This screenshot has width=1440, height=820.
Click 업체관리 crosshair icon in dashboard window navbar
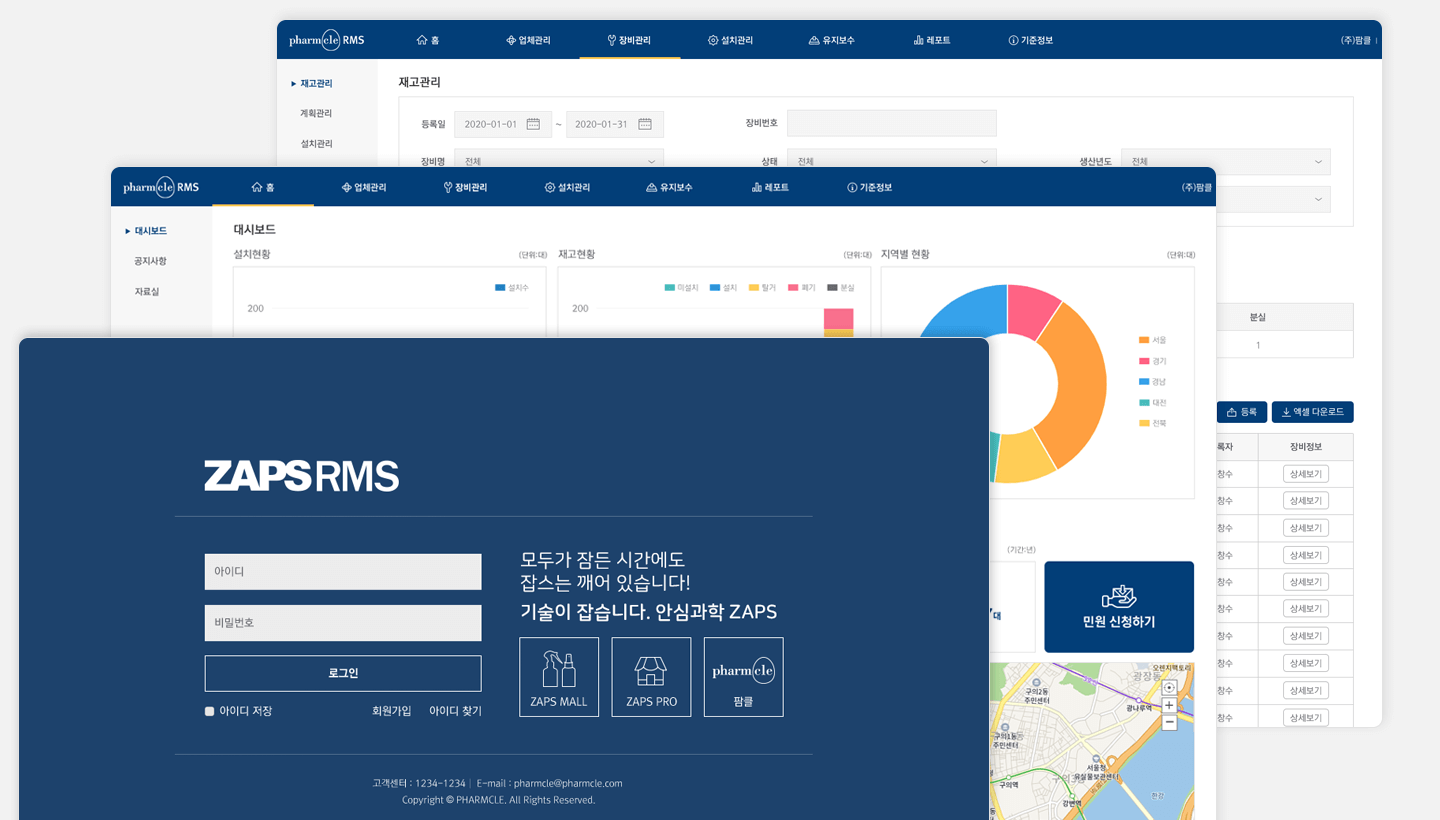pos(346,187)
